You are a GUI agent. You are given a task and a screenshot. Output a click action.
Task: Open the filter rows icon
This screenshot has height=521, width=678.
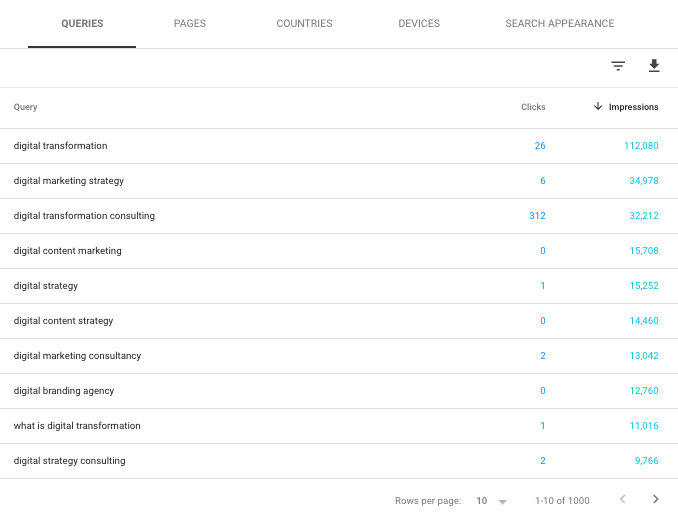tap(618, 66)
